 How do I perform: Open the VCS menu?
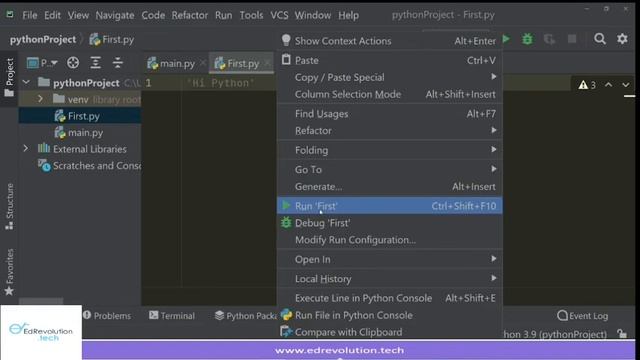(279, 15)
